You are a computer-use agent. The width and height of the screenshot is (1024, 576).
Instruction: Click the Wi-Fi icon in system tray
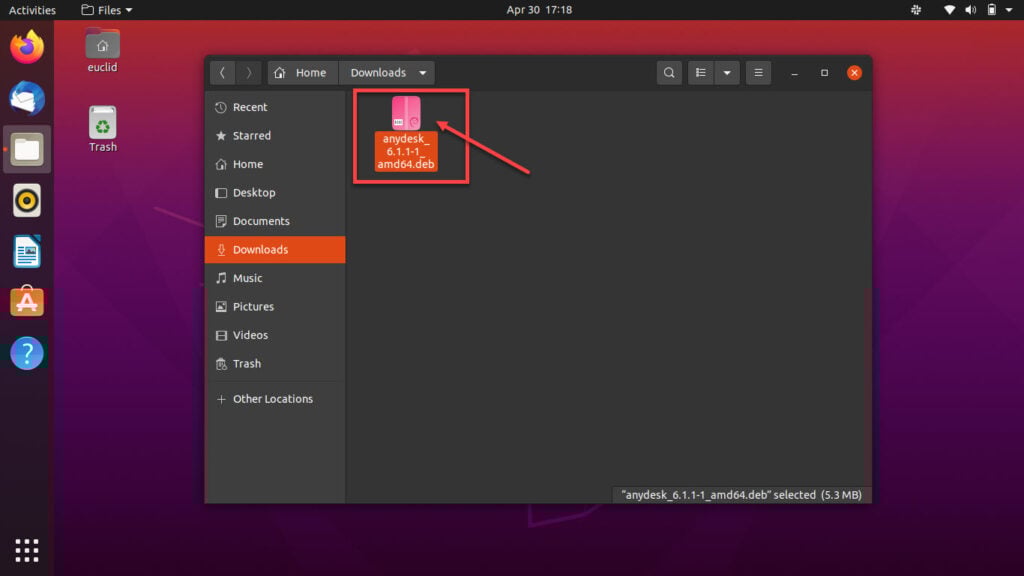click(x=950, y=10)
